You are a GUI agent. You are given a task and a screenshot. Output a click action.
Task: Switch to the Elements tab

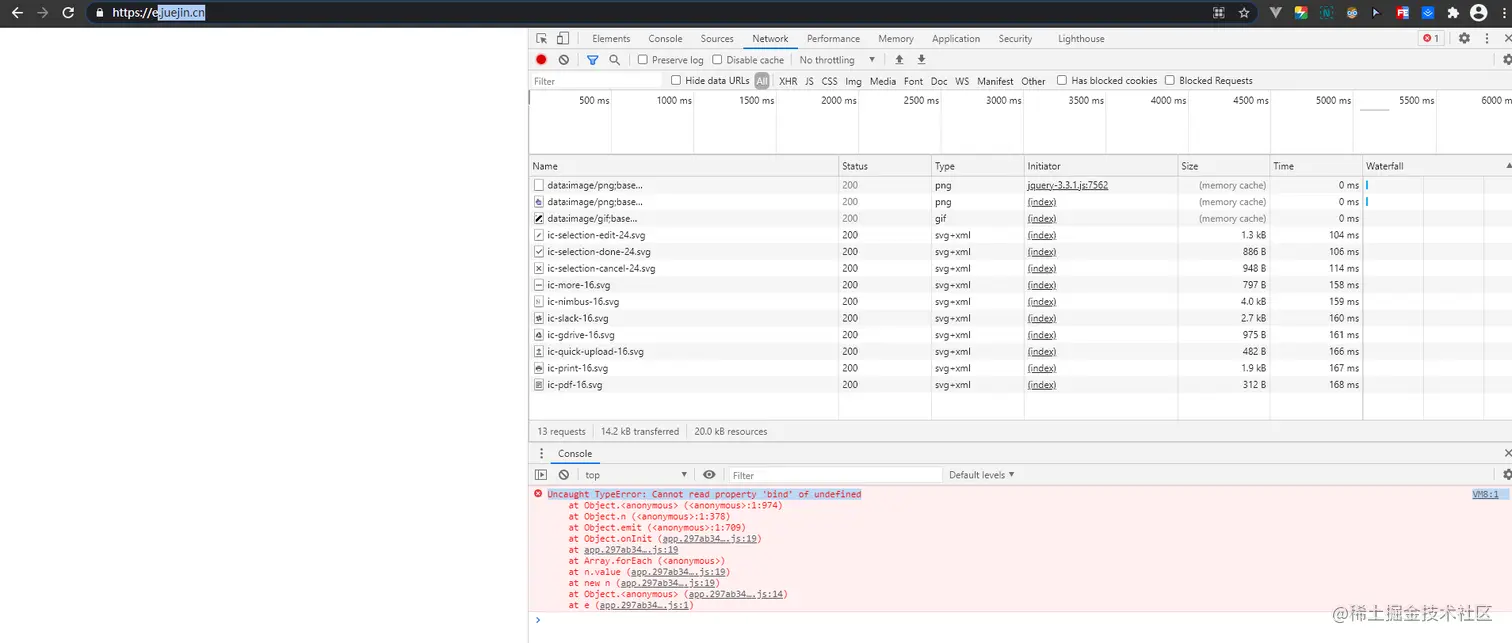[x=611, y=39]
